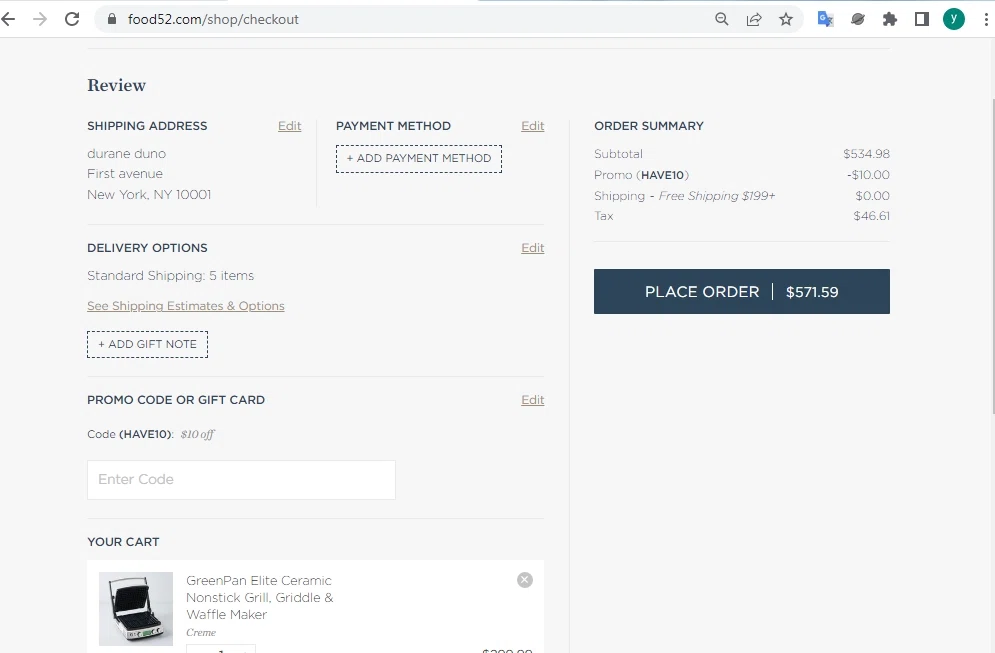Select the name 'durane duno'
This screenshot has width=995, height=653.
click(x=126, y=154)
